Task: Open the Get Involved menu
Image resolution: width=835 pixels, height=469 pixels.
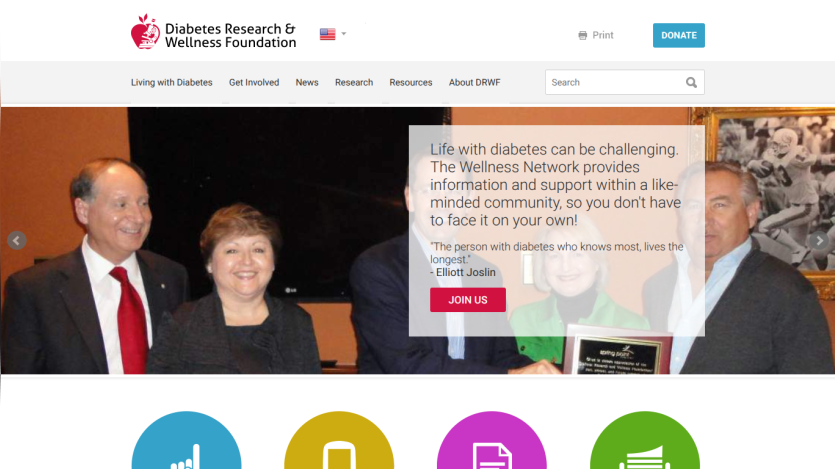Action: click(x=254, y=83)
